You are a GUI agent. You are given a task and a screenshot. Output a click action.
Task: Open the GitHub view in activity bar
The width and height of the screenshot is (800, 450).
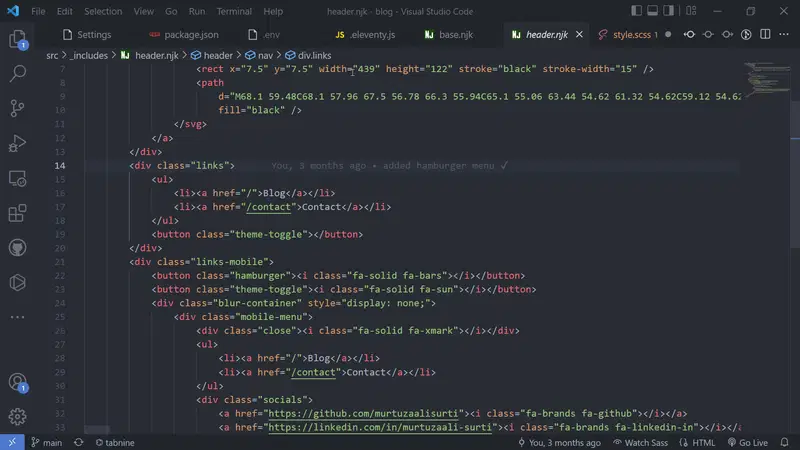point(17,248)
